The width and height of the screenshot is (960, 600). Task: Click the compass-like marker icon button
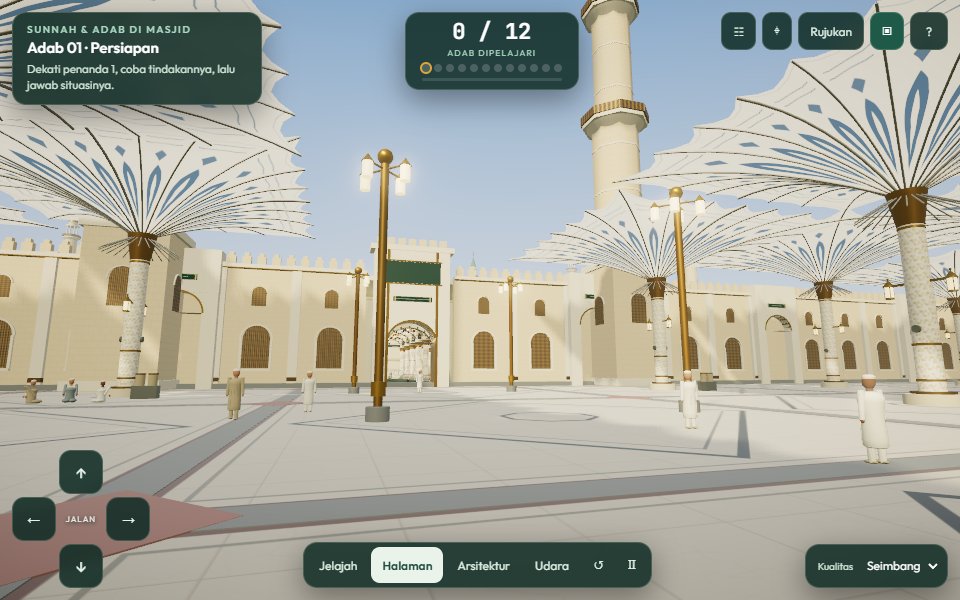point(777,31)
